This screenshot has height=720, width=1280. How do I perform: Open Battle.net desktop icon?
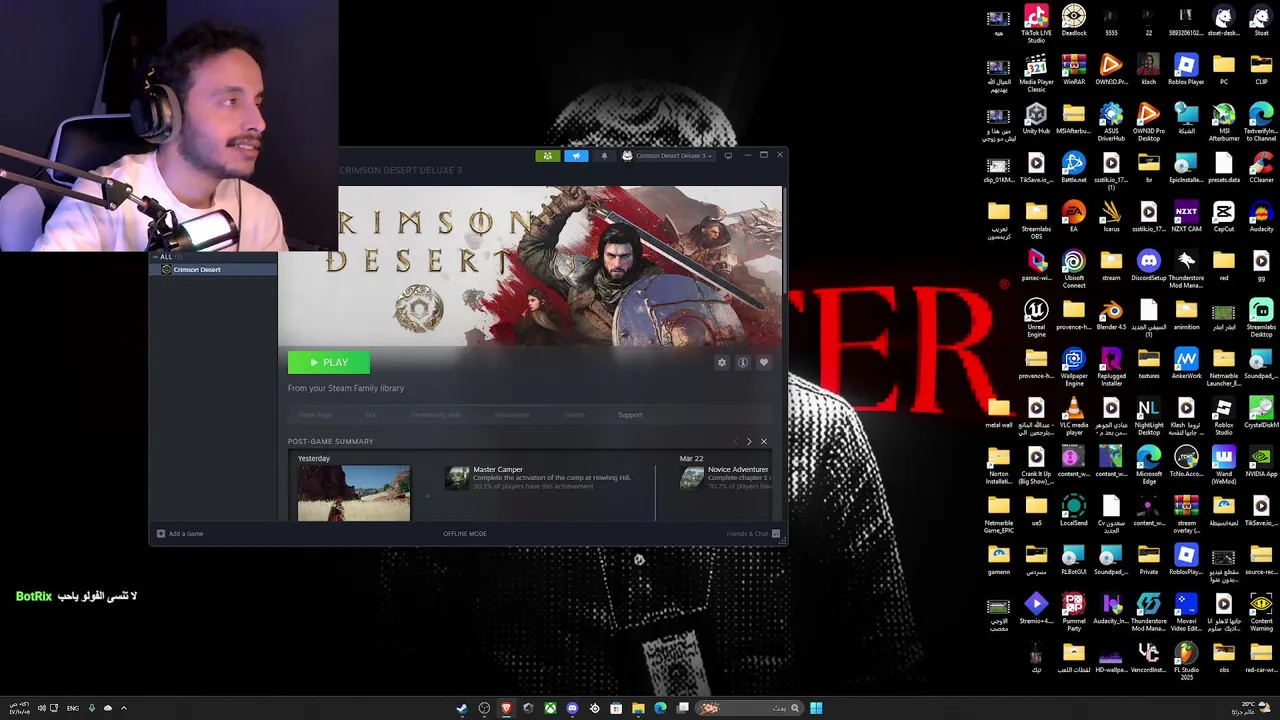[x=1074, y=168]
